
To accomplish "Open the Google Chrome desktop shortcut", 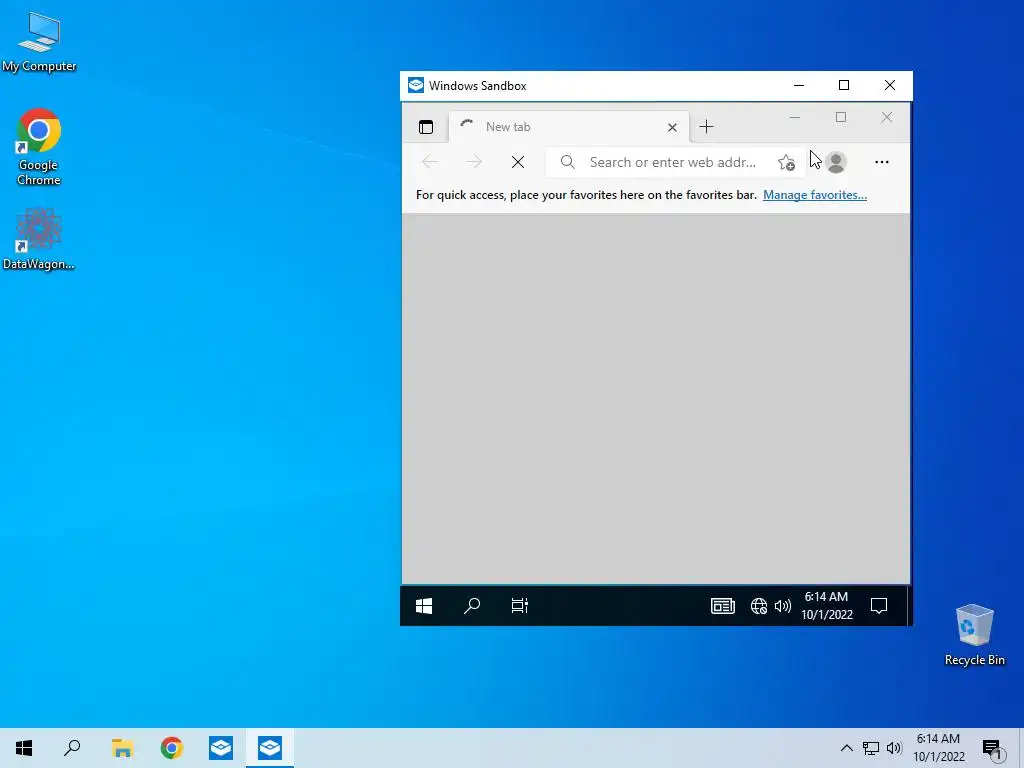I will (39, 147).
